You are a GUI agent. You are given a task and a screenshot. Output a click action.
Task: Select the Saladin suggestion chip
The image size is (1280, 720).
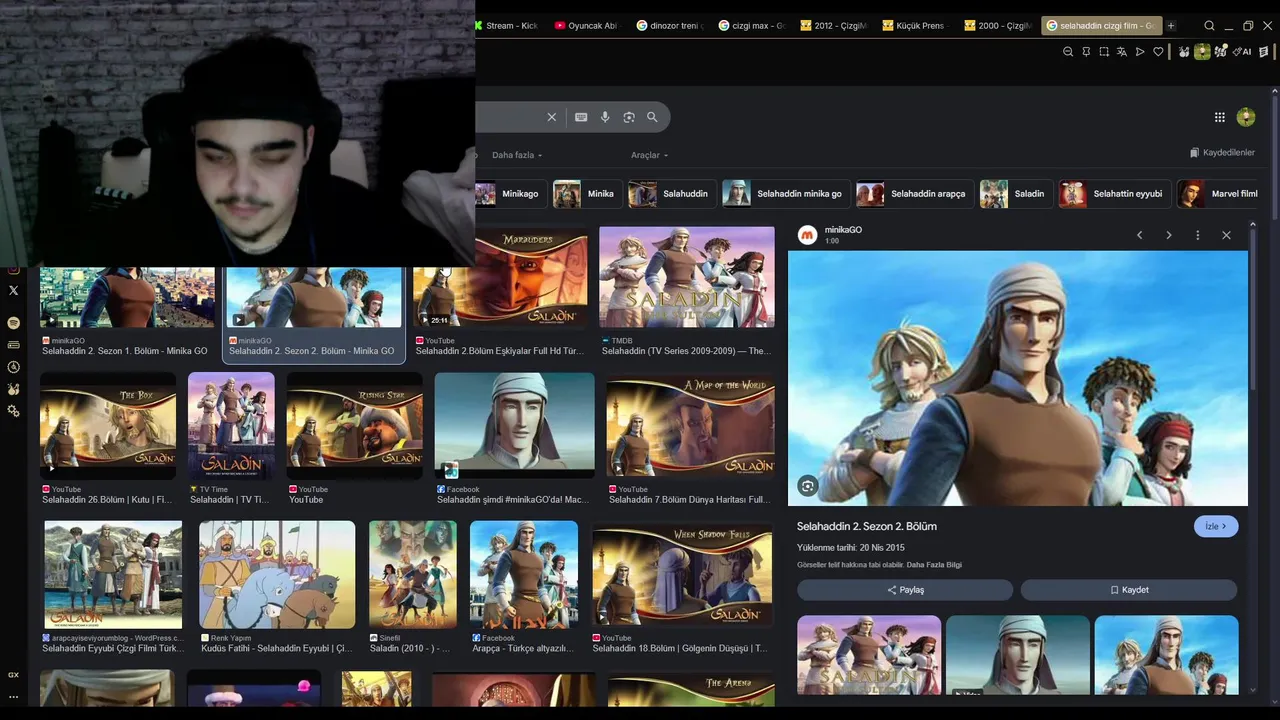point(1016,194)
